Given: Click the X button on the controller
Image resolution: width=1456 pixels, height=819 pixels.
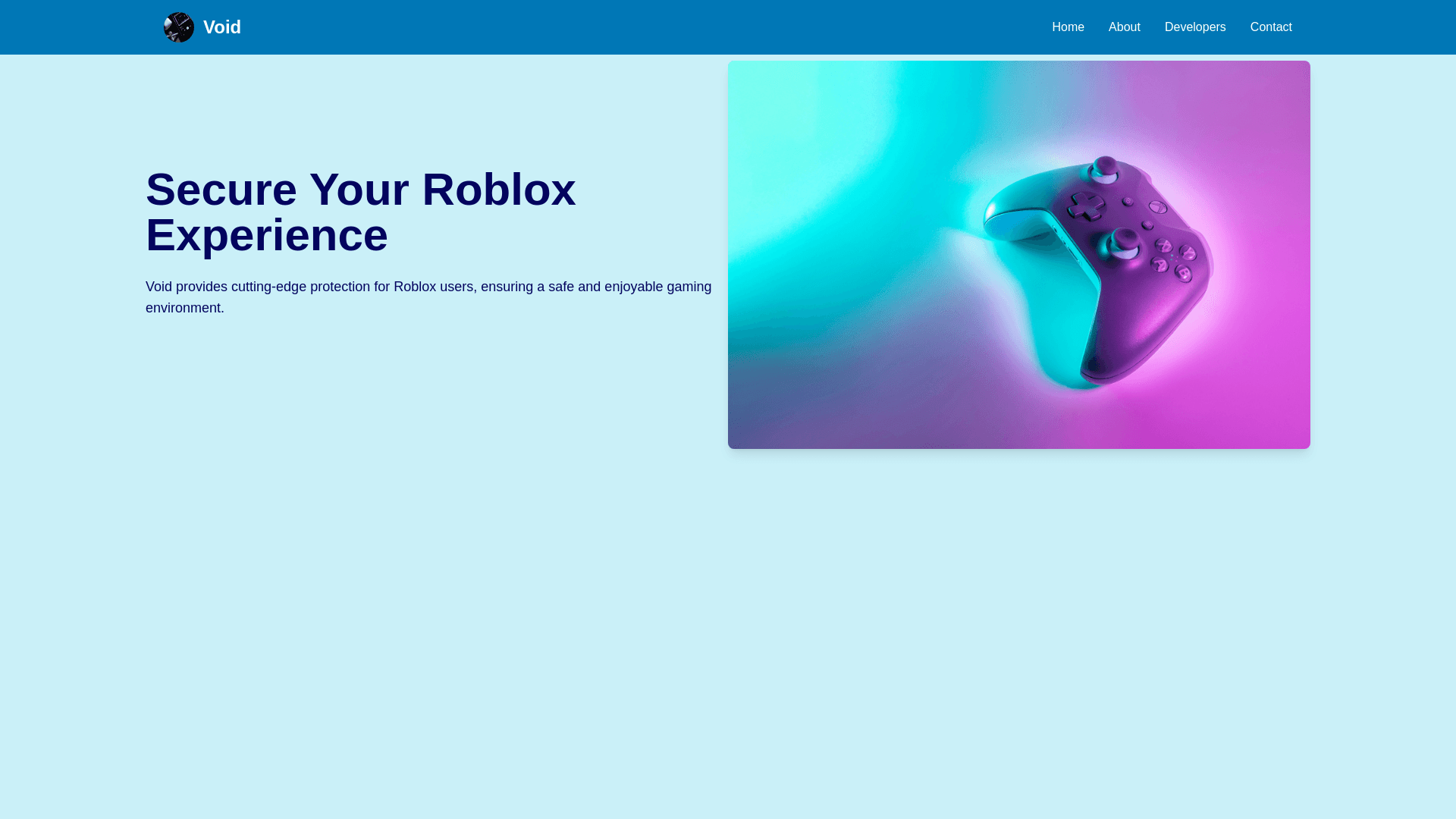Looking at the screenshot, I should click(1163, 246).
